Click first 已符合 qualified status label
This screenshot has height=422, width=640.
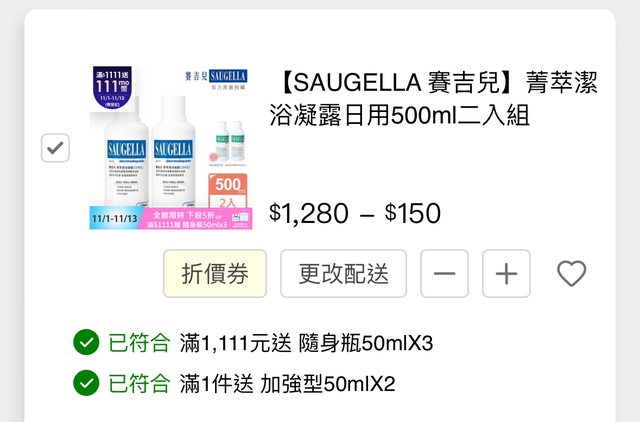[139, 343]
